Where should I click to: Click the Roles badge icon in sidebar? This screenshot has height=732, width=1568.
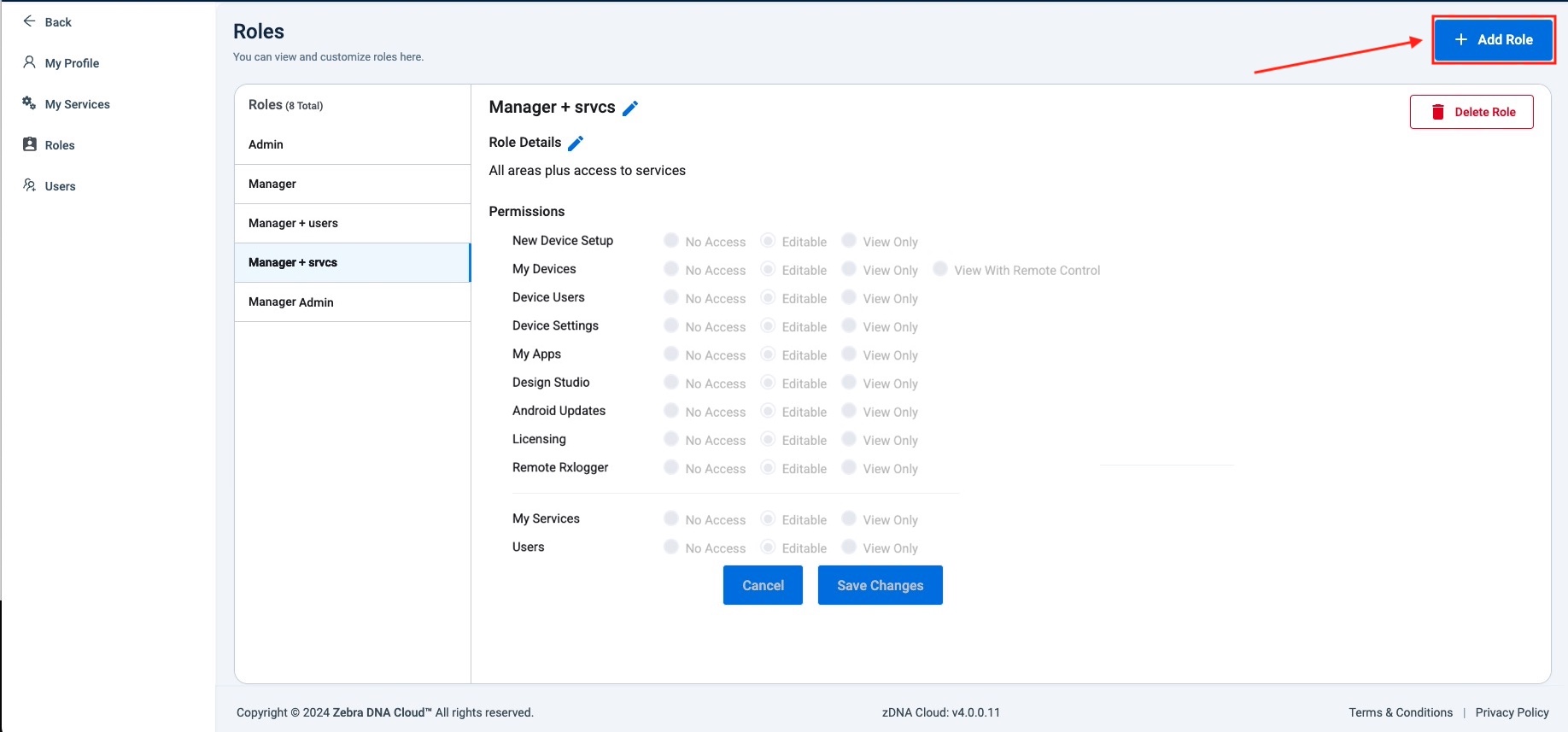click(x=30, y=144)
